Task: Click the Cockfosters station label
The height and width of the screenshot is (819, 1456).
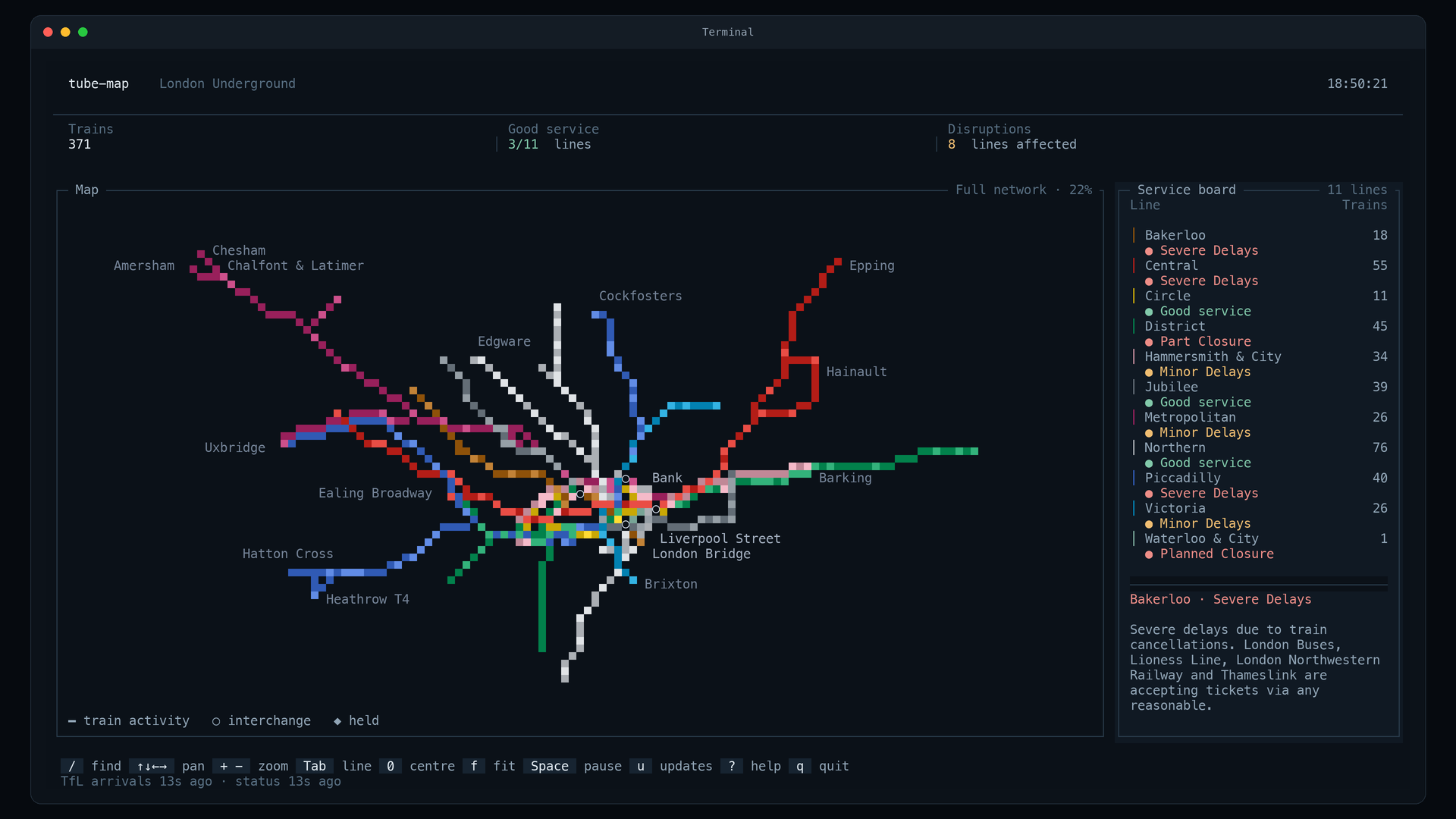Action: (x=641, y=296)
